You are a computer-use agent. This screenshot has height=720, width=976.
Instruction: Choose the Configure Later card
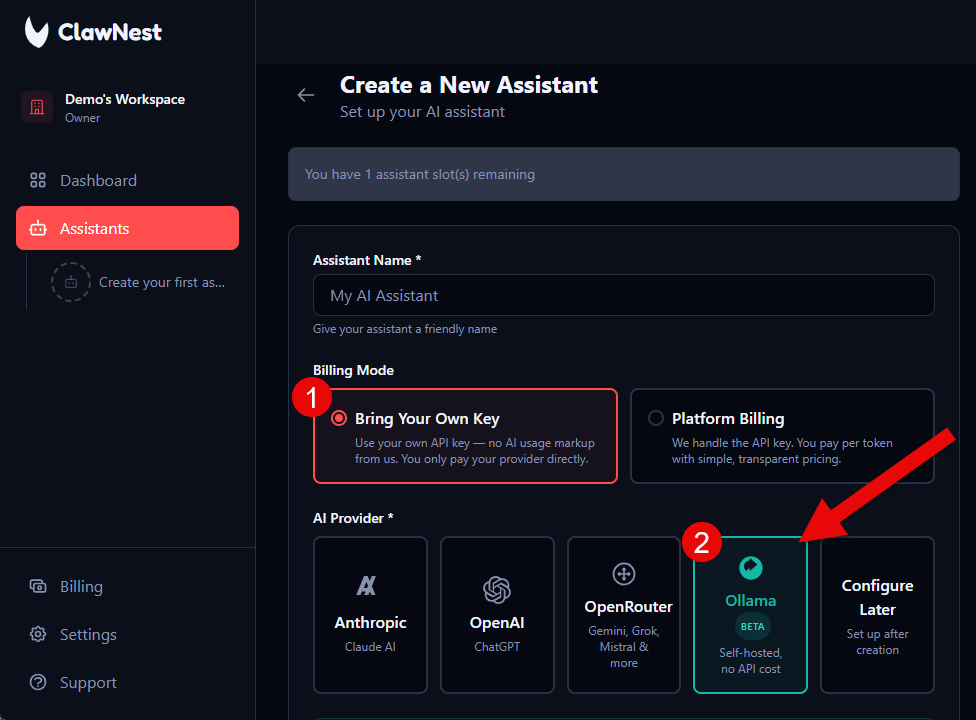877,615
